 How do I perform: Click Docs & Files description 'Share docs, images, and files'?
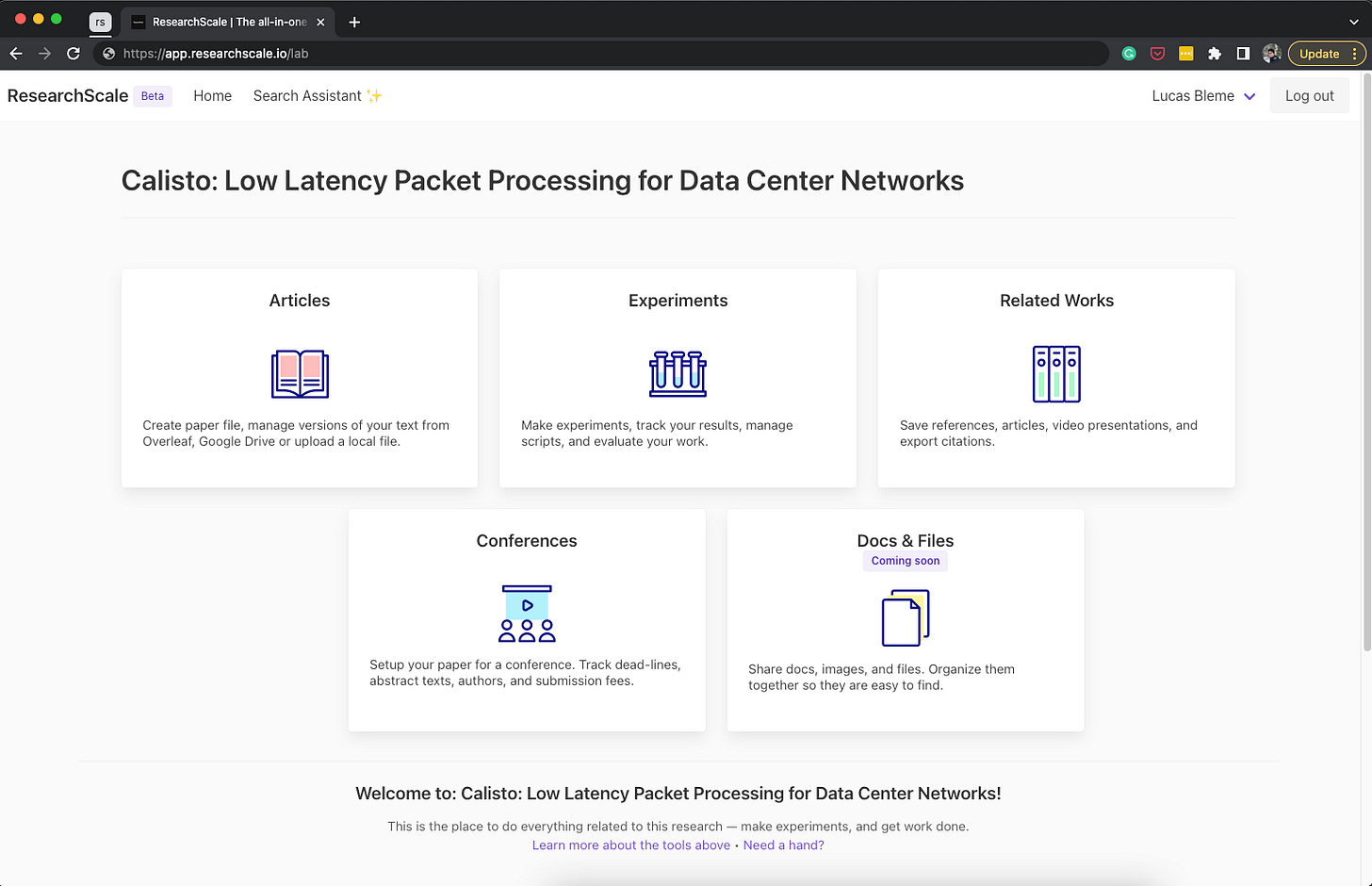[x=881, y=677]
